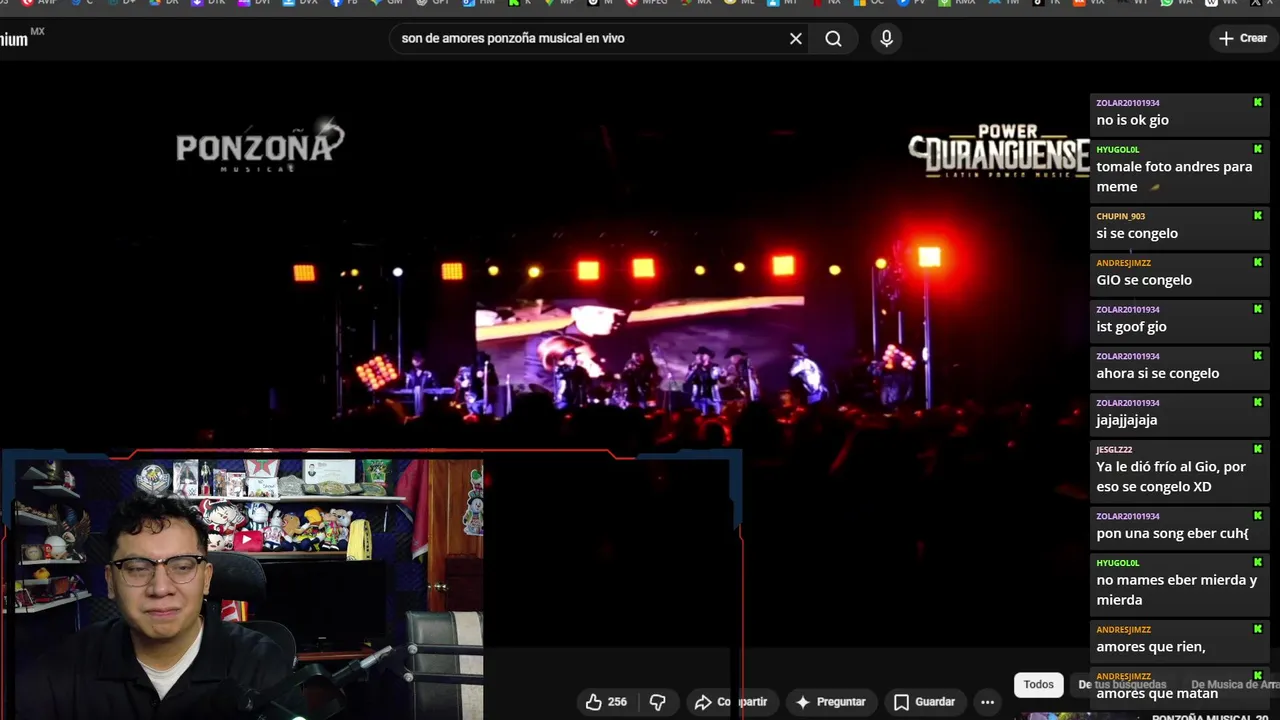Click message 'no mames eber mierda y mierda'
The height and width of the screenshot is (720, 1280).
1177,590
